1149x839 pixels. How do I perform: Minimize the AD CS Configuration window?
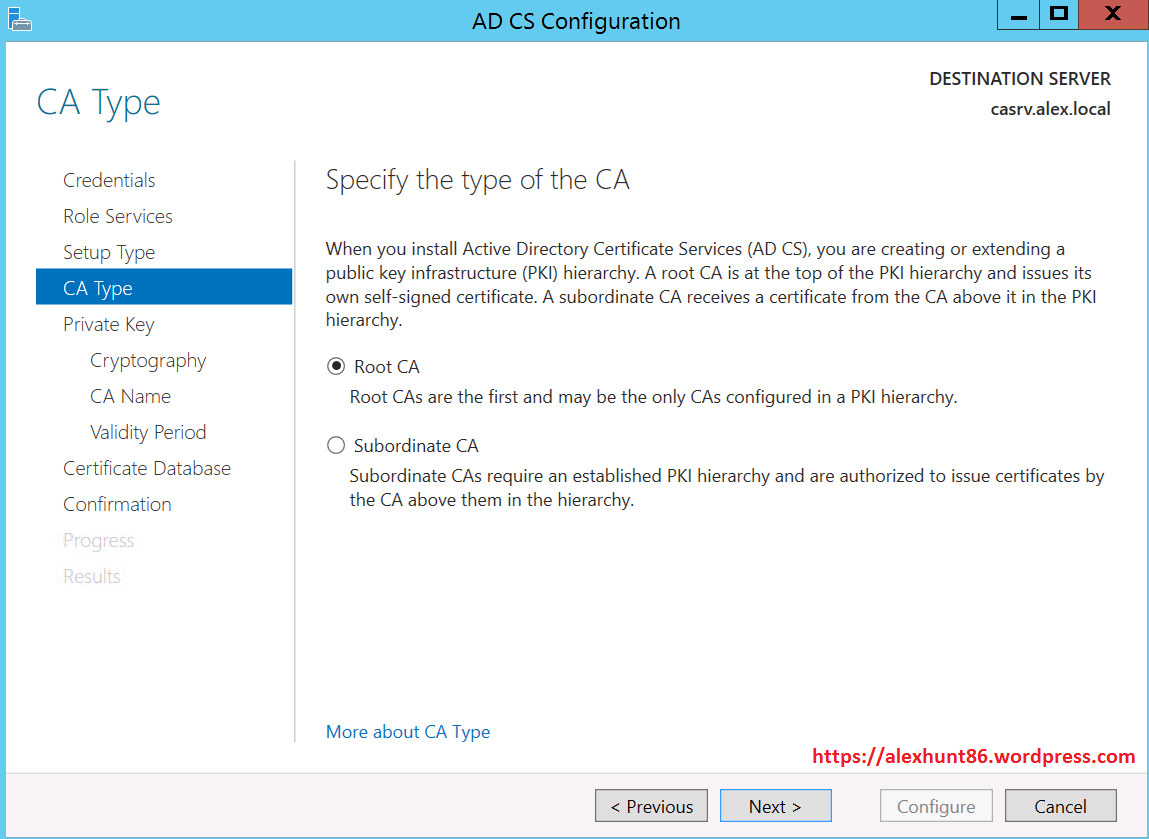1017,15
